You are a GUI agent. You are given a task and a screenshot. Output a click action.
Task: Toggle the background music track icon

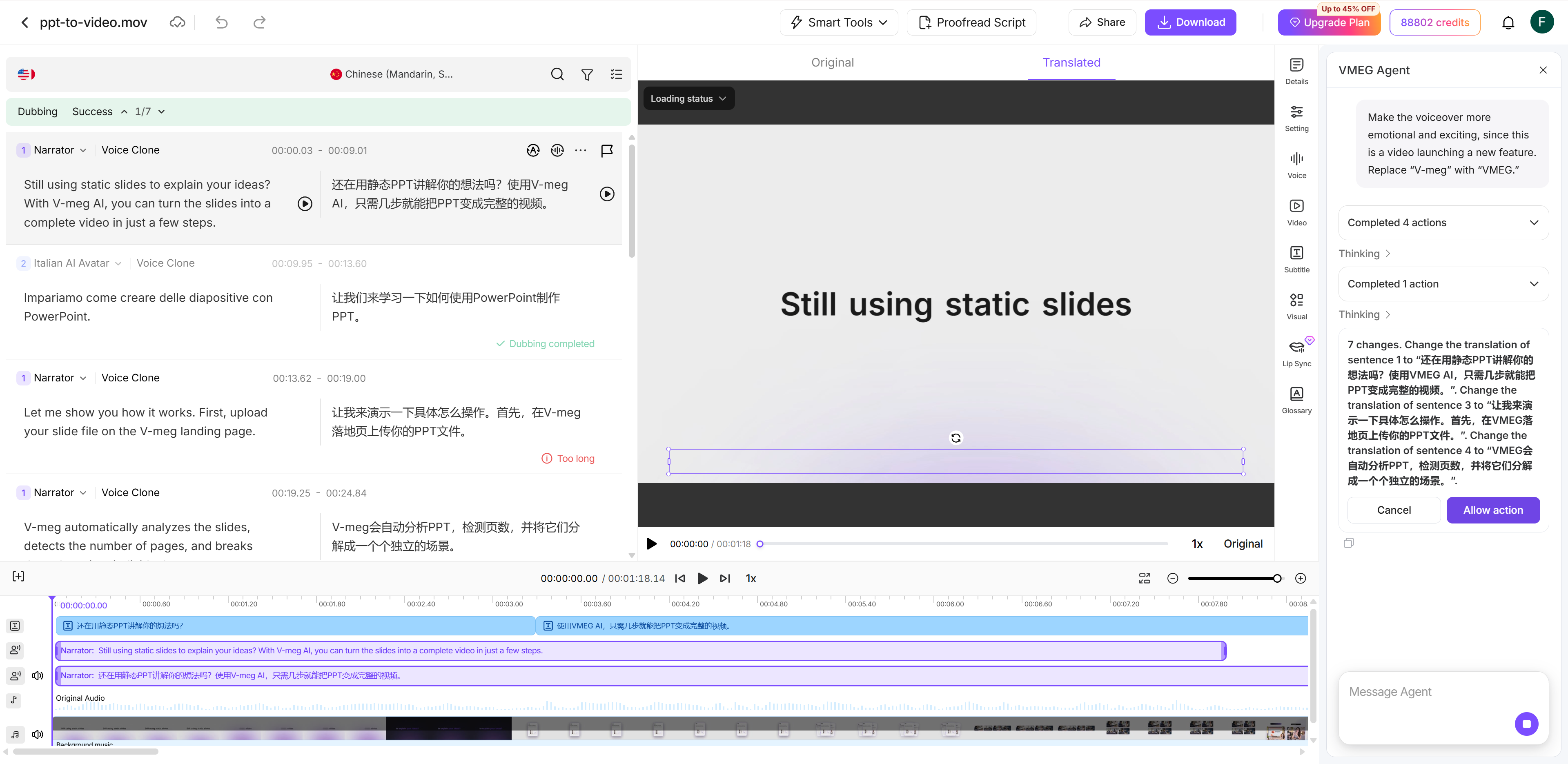pos(15,734)
